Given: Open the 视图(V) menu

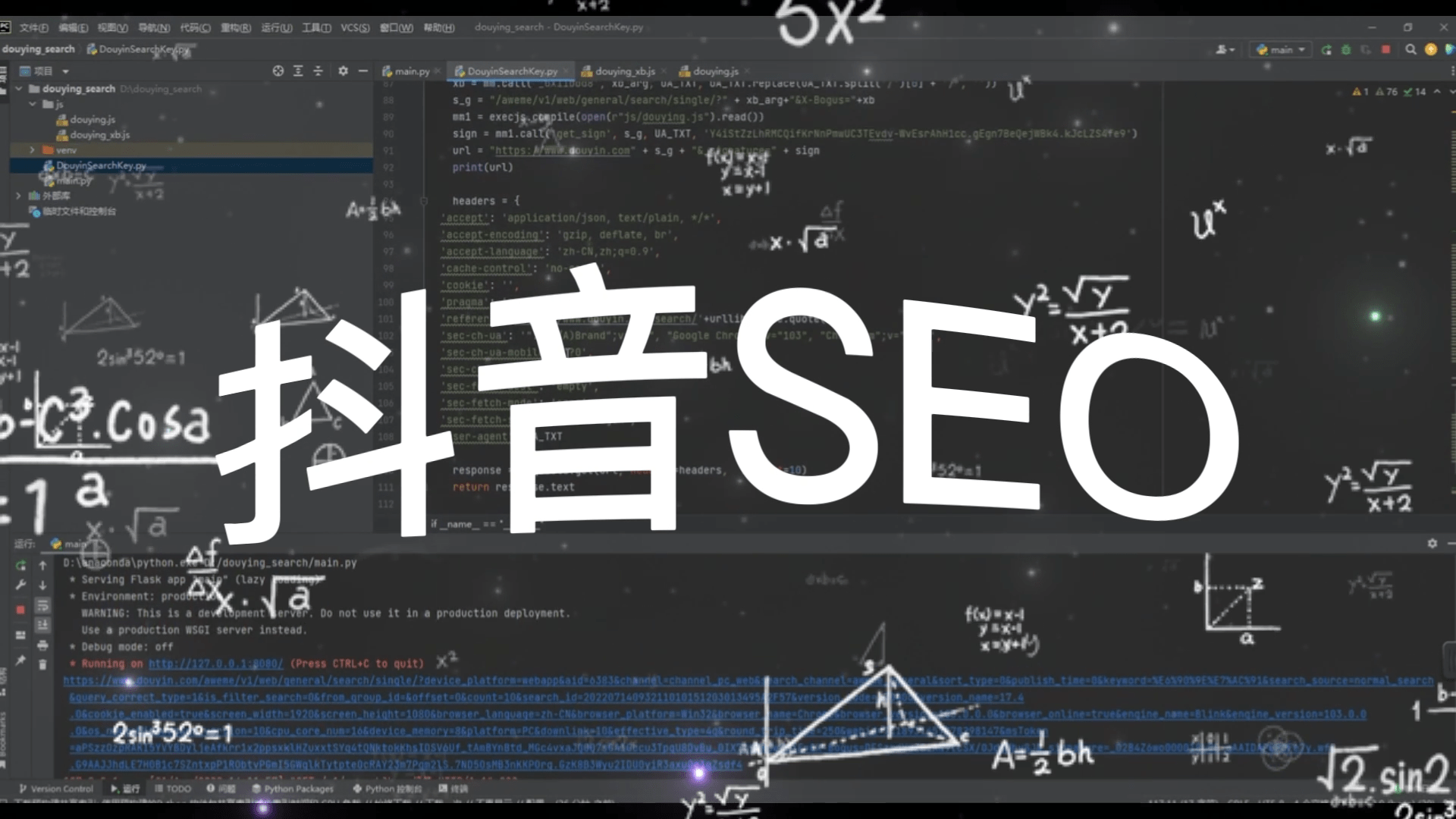Looking at the screenshot, I should pos(113,27).
